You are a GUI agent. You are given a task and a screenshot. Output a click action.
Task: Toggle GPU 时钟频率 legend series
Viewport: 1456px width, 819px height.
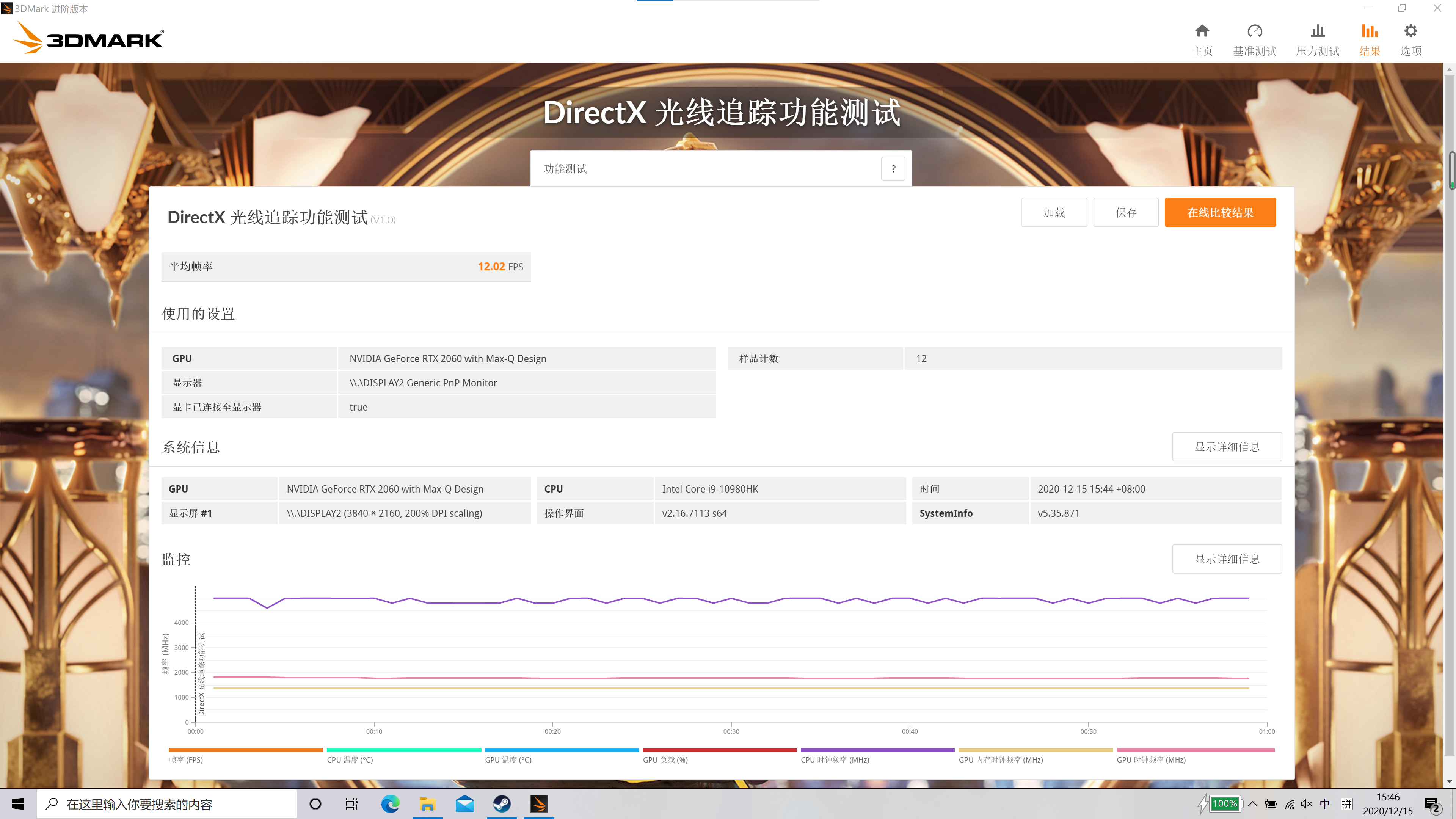1196,756
